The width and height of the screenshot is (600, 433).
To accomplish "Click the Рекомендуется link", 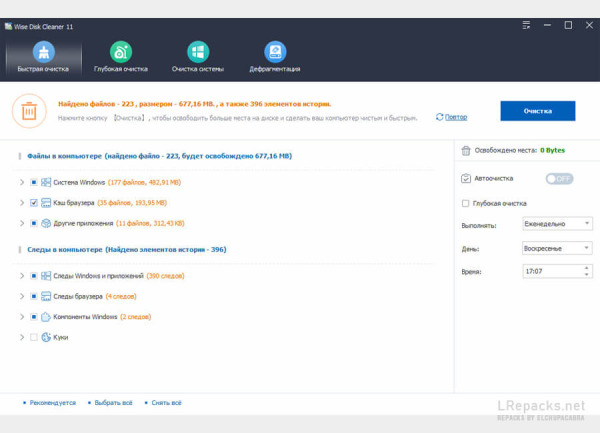I will tap(53, 403).
